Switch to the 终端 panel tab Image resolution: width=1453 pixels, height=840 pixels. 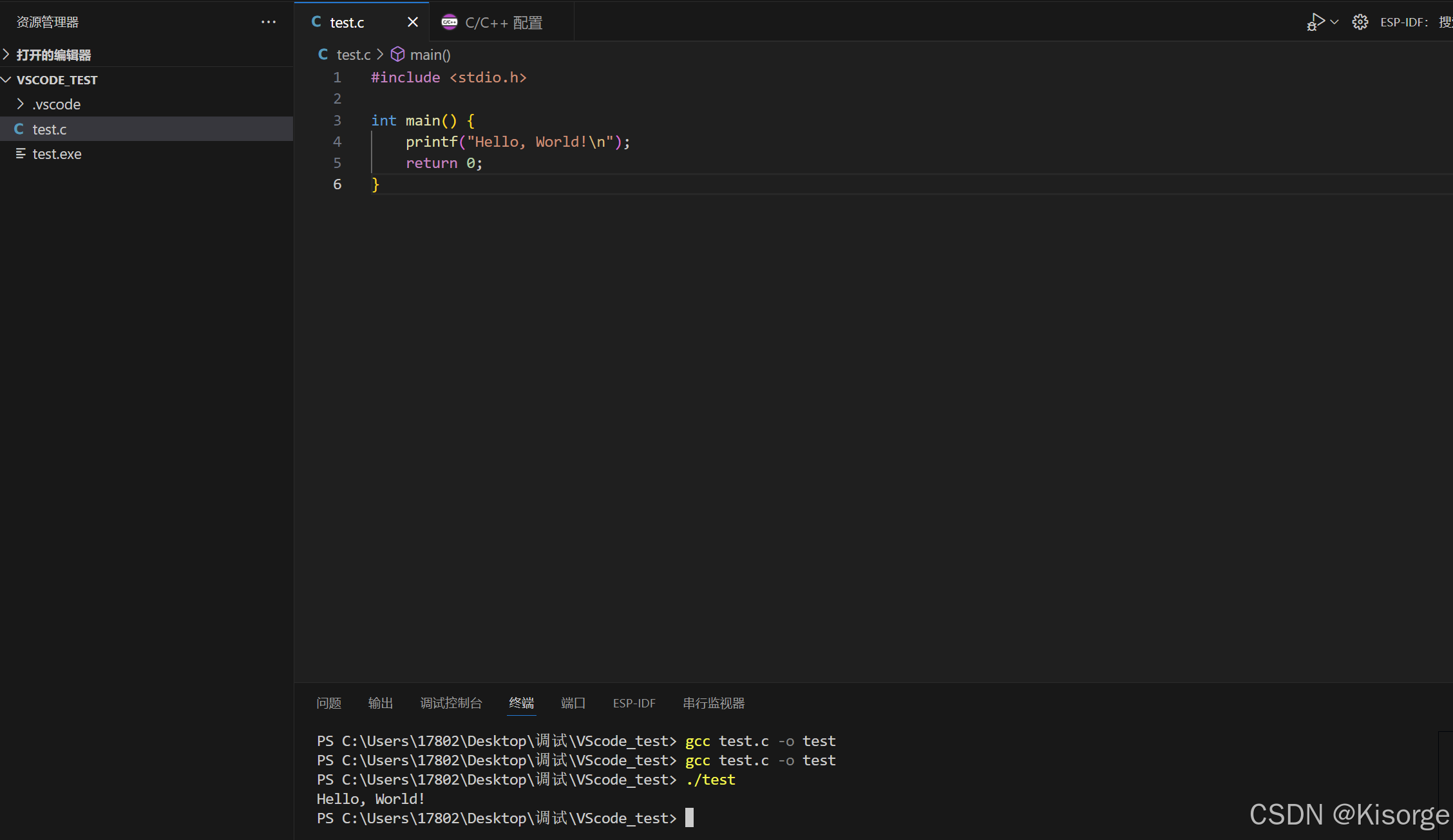coord(522,703)
